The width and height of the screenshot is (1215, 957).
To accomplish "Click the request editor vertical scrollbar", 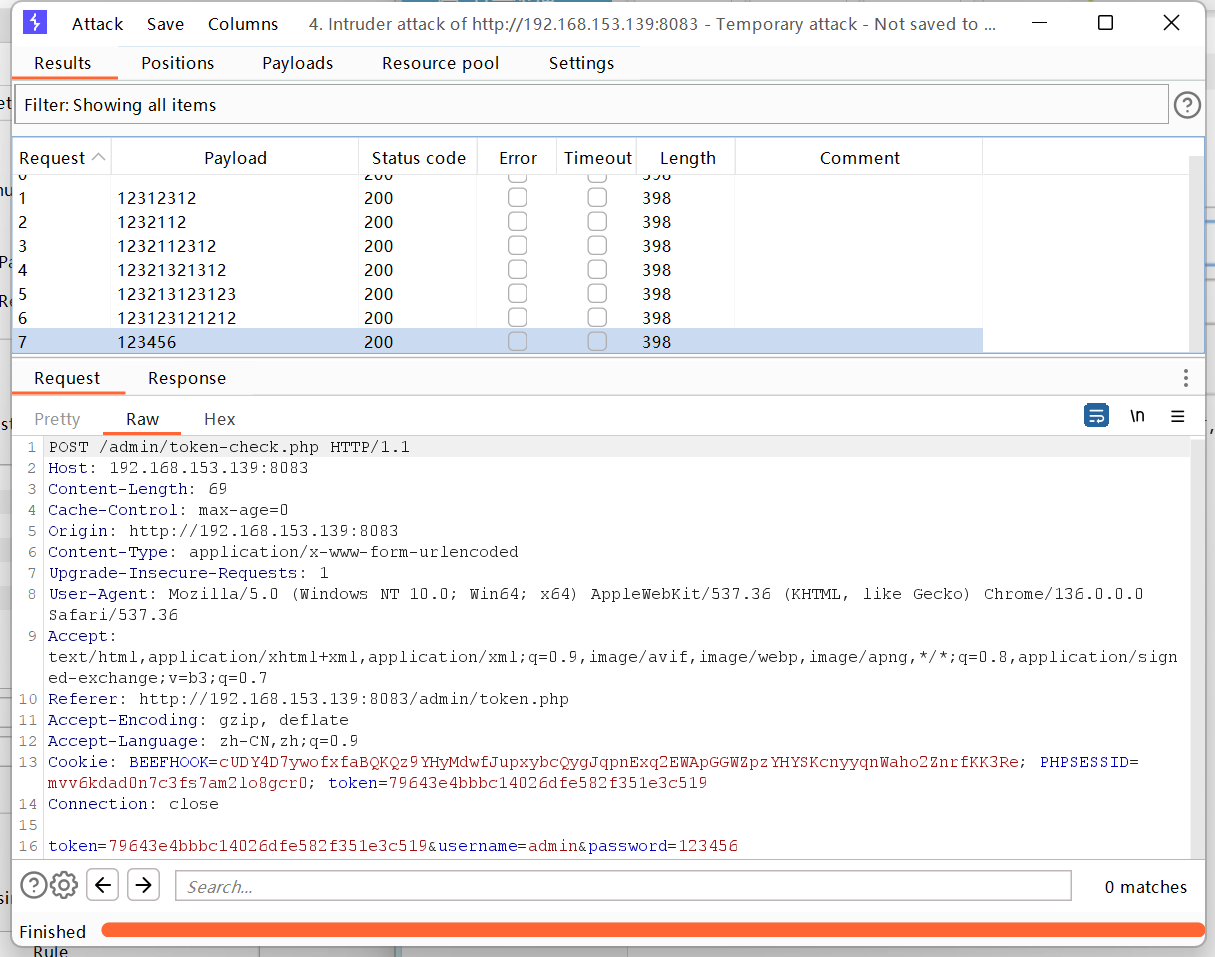I will pos(1197,647).
